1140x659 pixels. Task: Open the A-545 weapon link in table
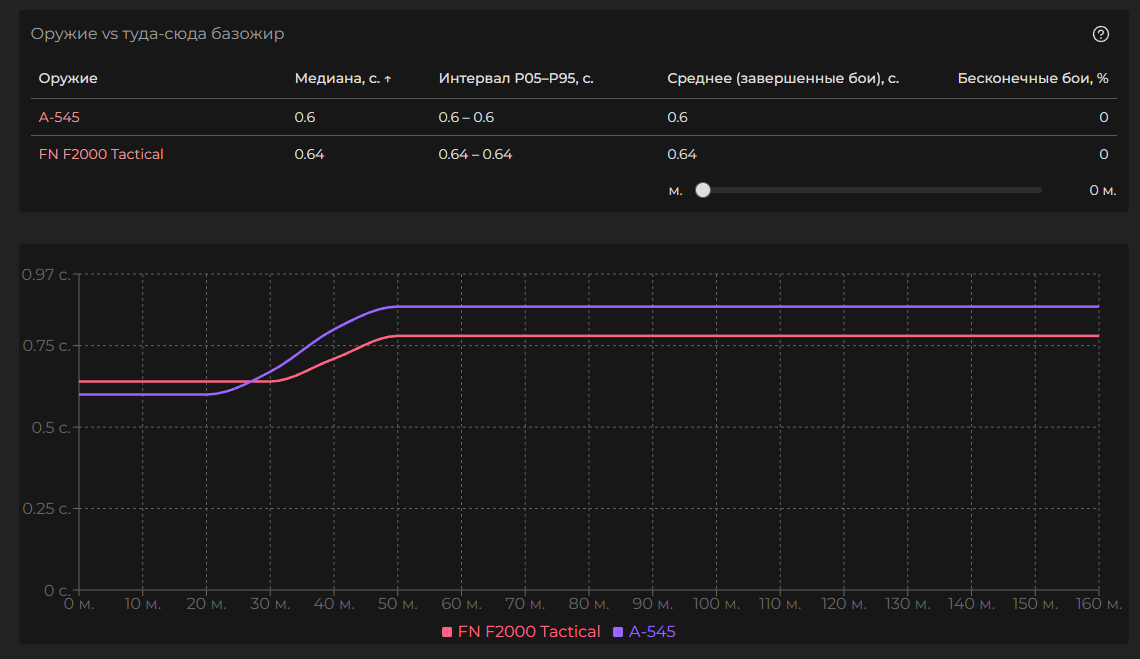59,117
